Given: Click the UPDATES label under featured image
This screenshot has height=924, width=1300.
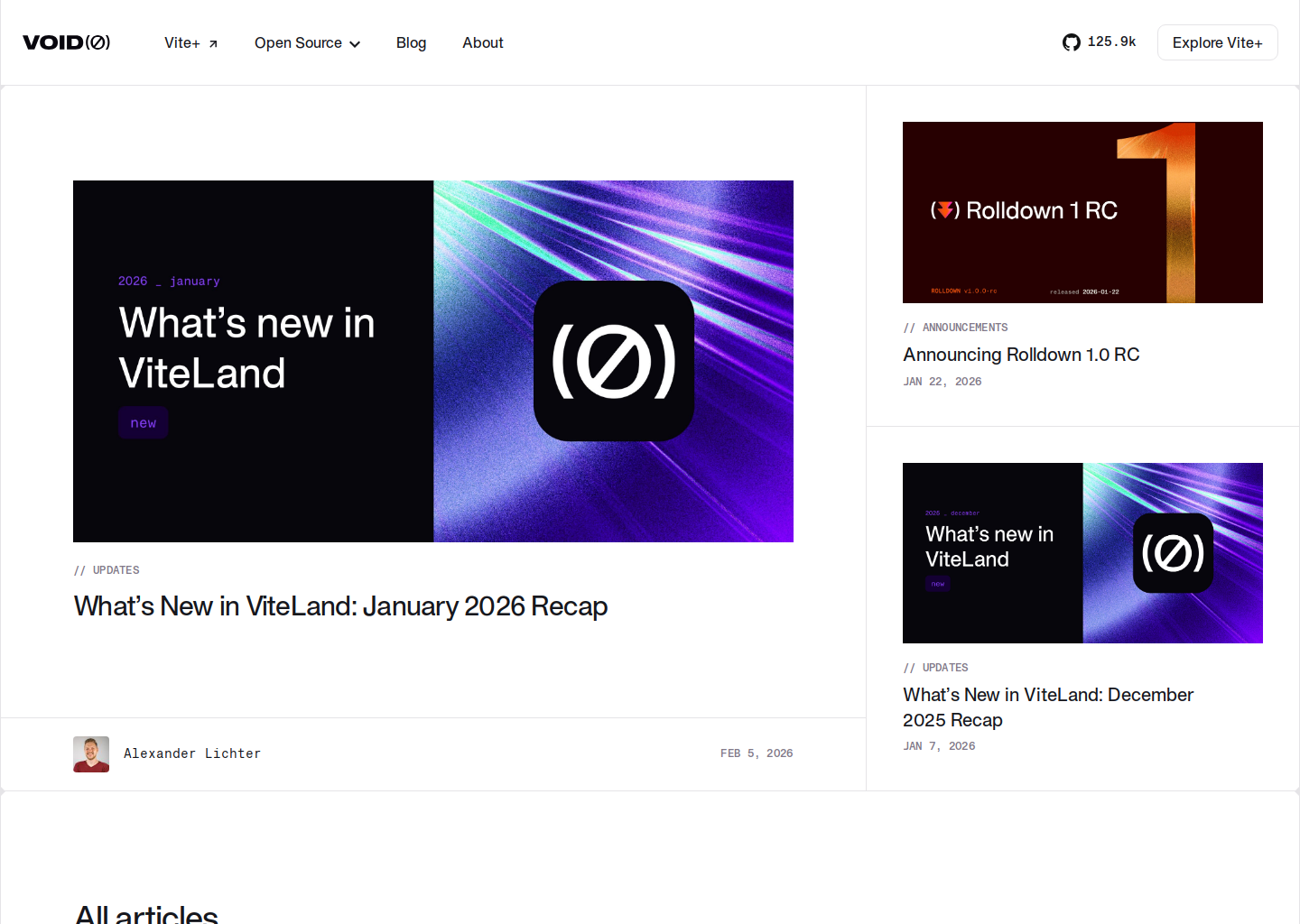Looking at the screenshot, I should pyautogui.click(x=116, y=570).
